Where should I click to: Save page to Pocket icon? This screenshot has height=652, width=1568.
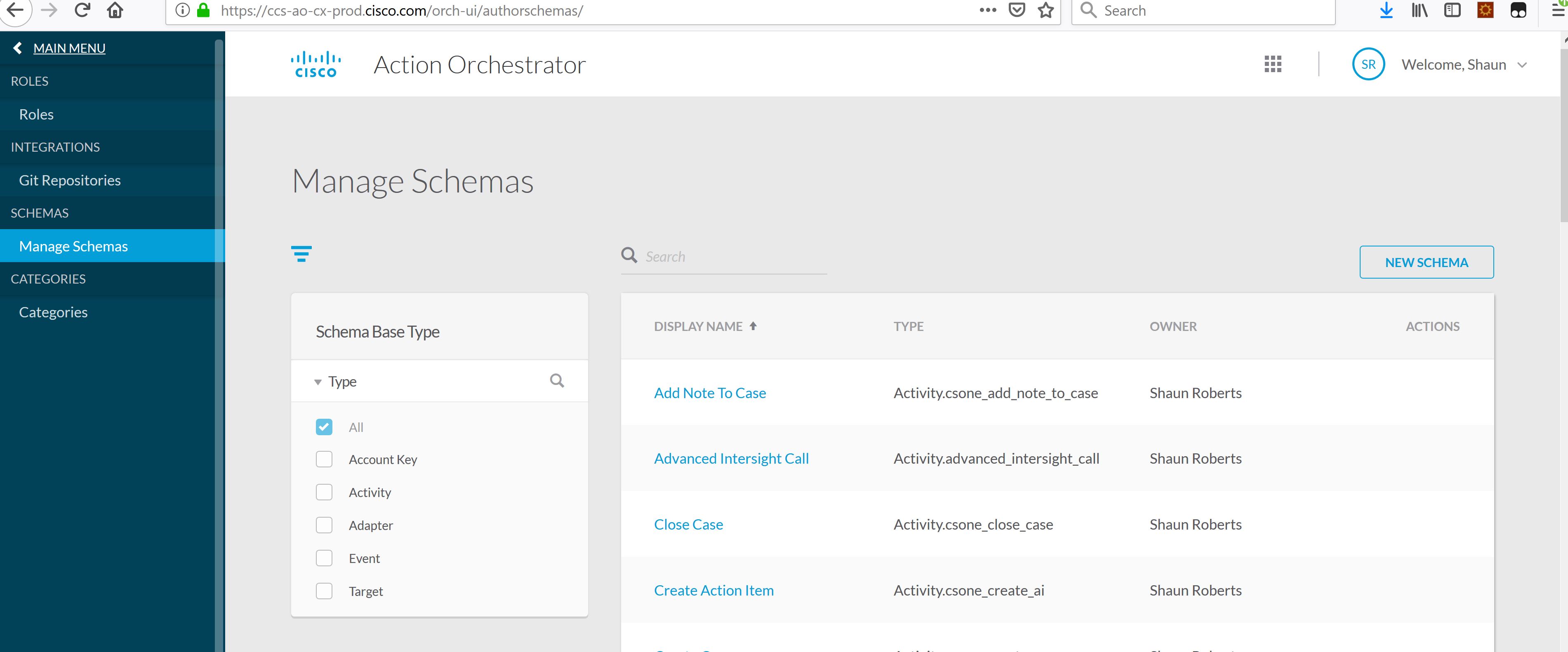point(1017,10)
